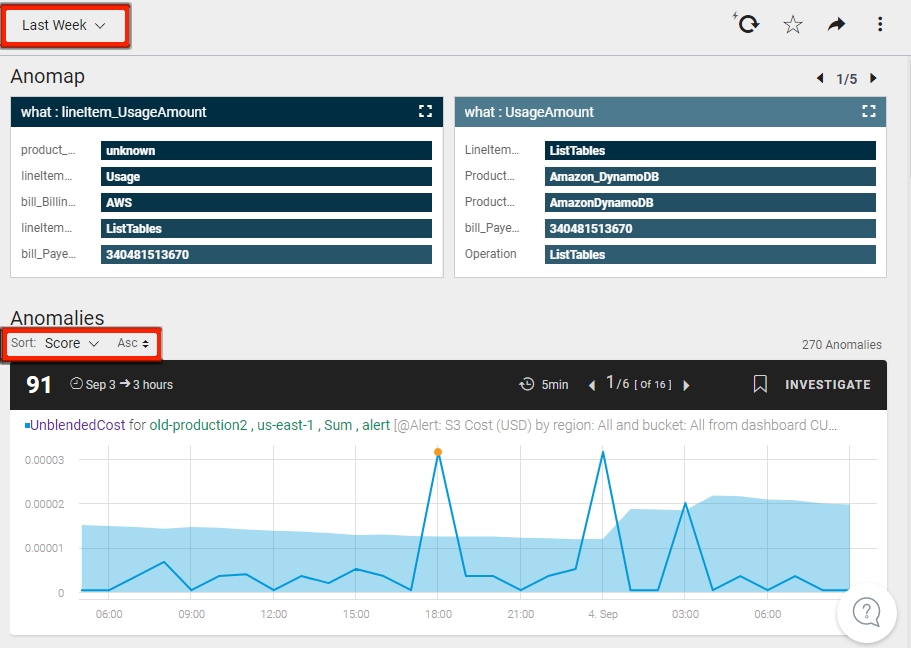Open the three-dot more options menu
911x648 pixels.
[x=880, y=24]
